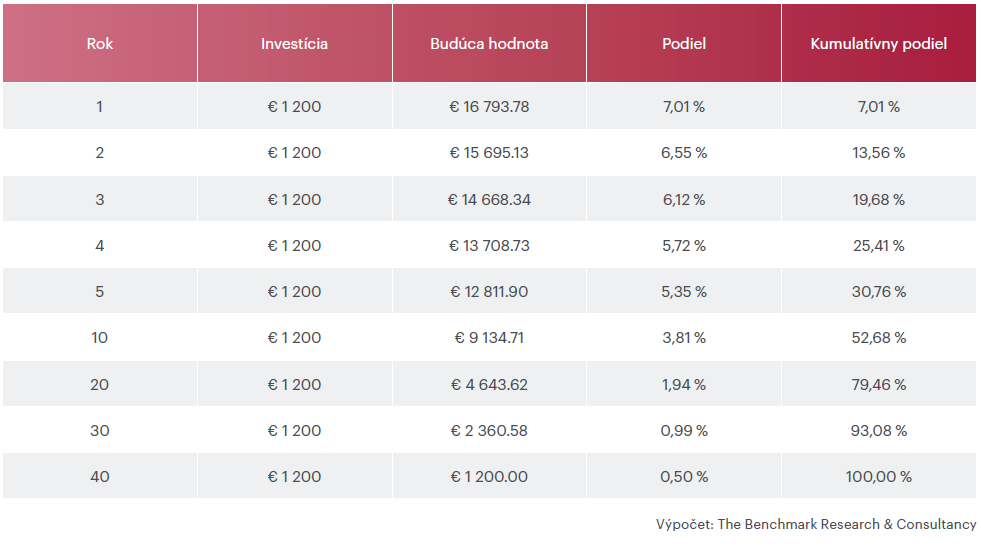Select the € 16 793.78 future value cell

489,106
